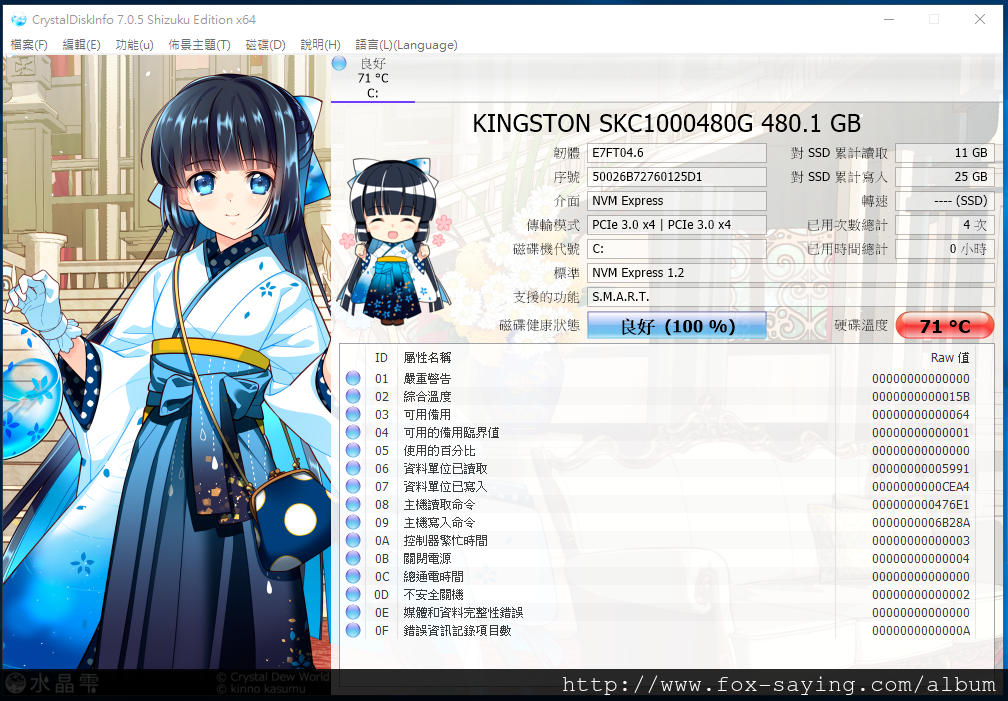Click the Raw 值 column header
This screenshot has width=1008, height=701.
(x=950, y=358)
